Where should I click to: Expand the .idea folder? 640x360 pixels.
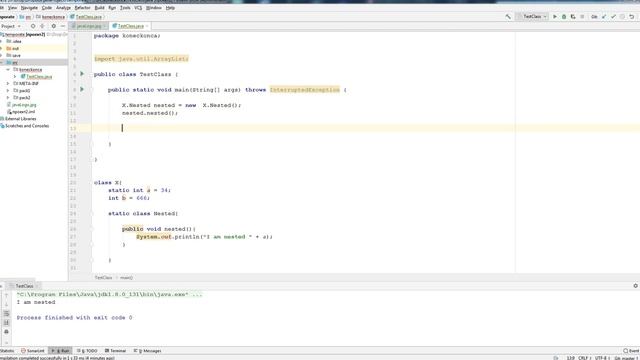pyautogui.click(x=2, y=41)
